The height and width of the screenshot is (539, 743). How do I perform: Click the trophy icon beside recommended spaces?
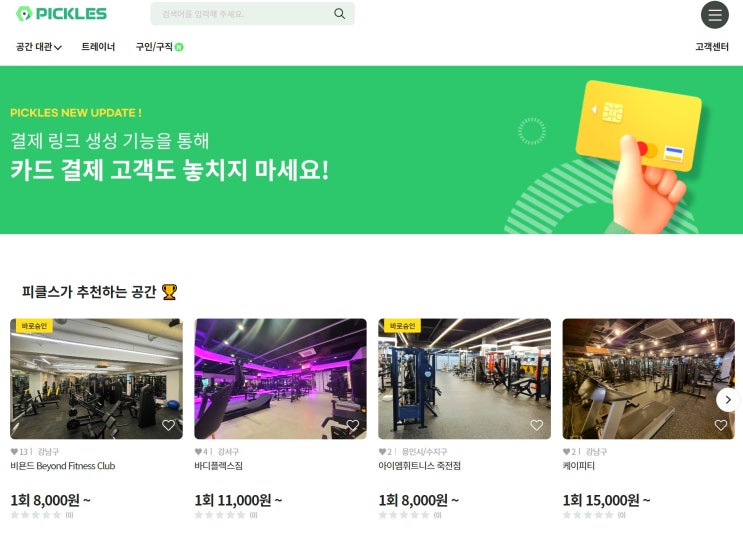(x=169, y=292)
